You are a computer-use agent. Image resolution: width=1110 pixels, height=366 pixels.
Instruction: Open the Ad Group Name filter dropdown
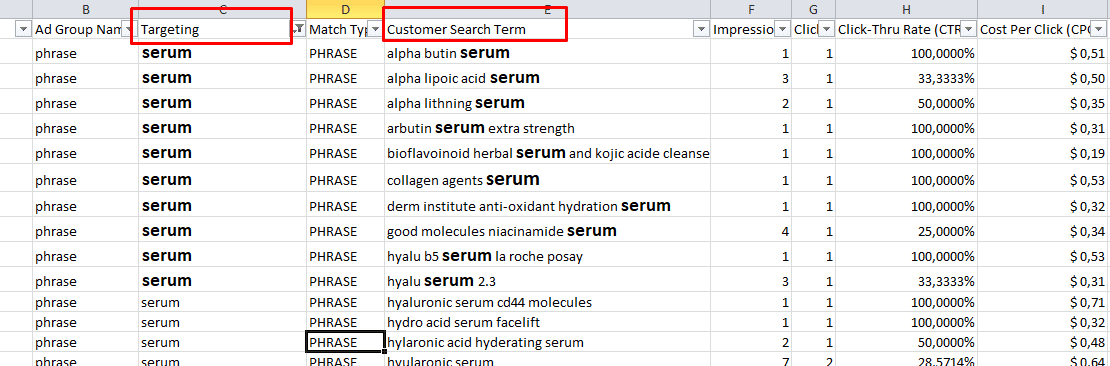(x=130, y=29)
